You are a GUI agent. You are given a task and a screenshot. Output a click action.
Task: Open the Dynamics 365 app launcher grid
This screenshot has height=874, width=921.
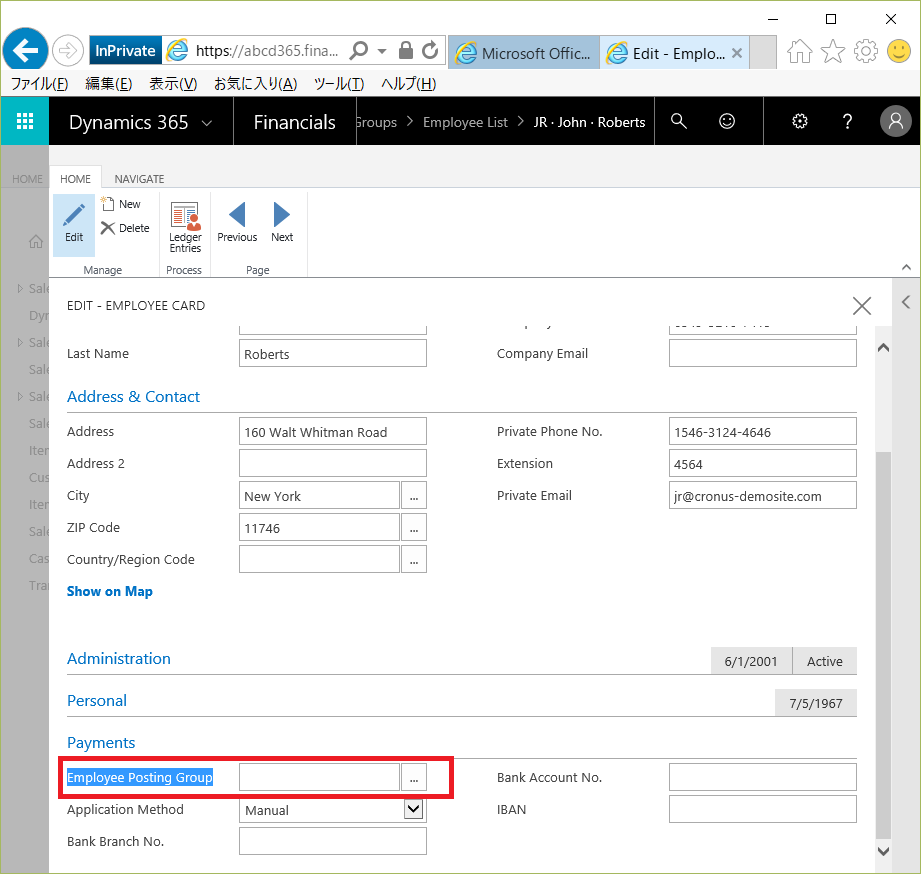pyautogui.click(x=25, y=121)
